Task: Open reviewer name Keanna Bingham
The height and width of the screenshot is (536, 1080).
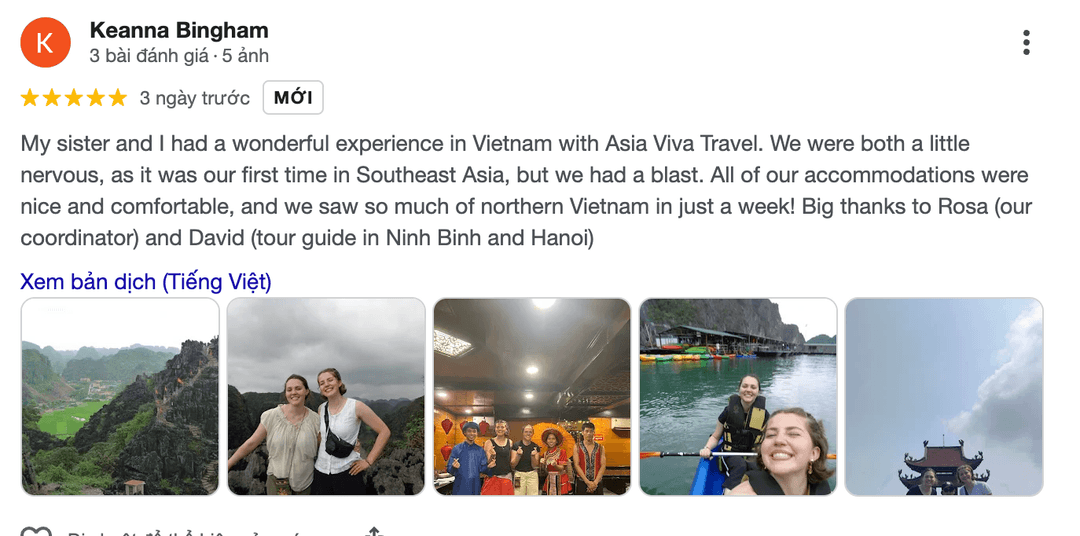Action: point(179,30)
